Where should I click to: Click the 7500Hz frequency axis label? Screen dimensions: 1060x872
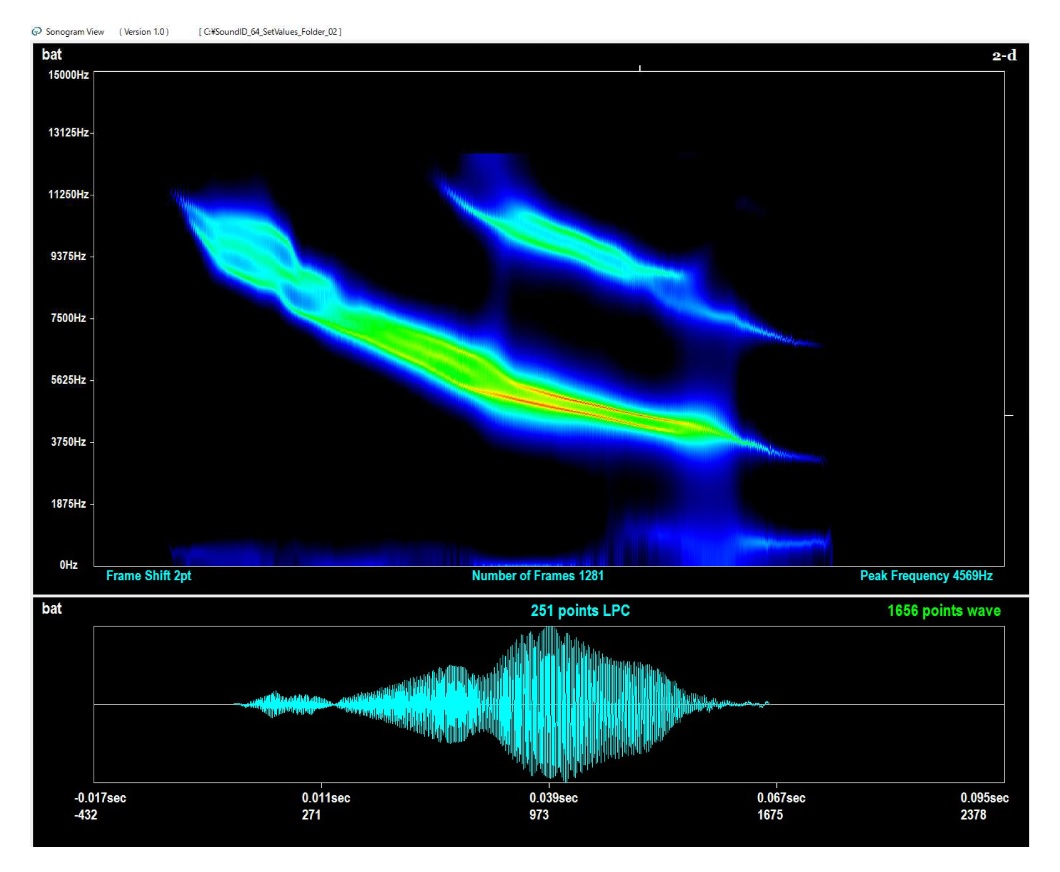click(66, 318)
